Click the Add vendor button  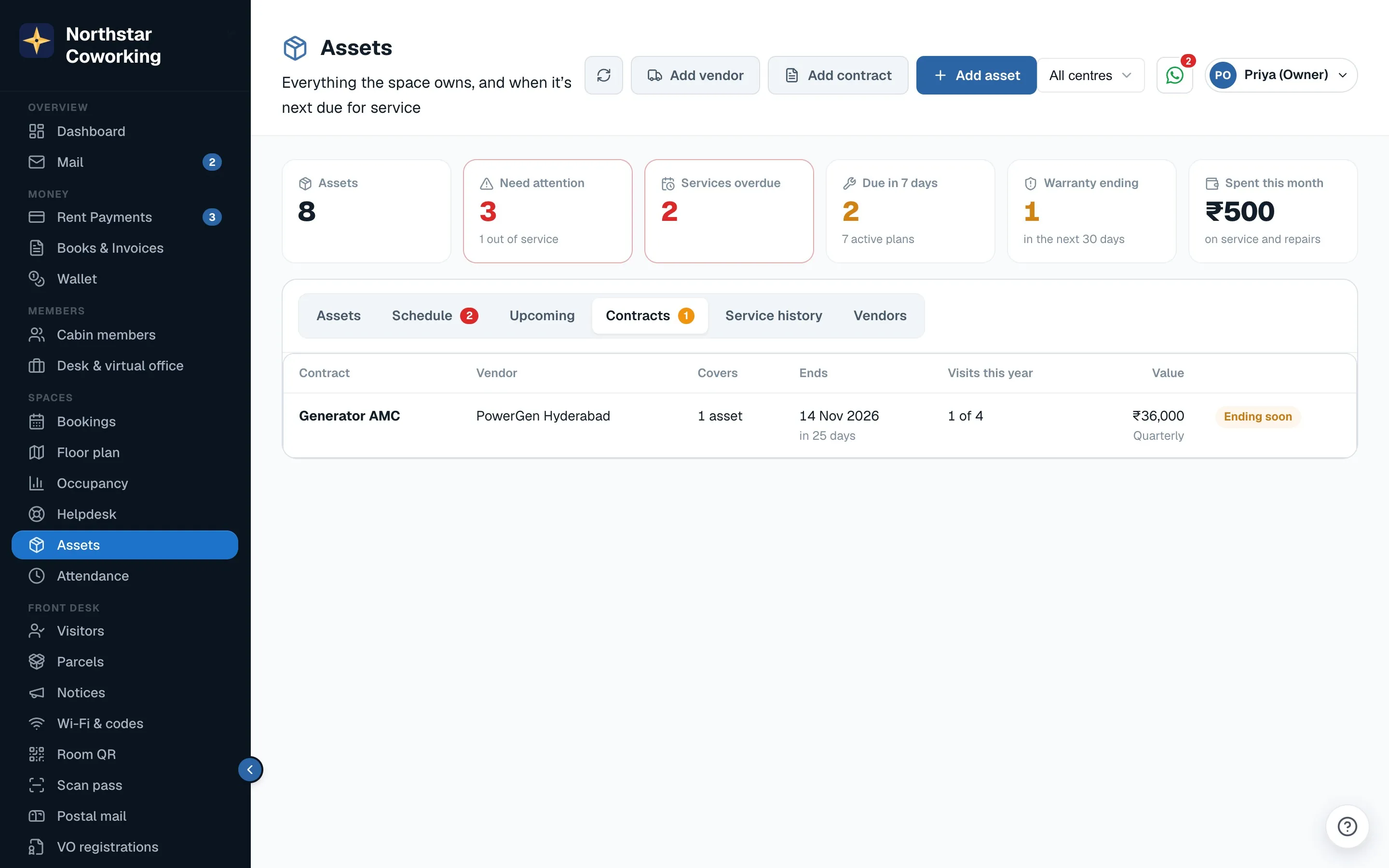point(695,75)
